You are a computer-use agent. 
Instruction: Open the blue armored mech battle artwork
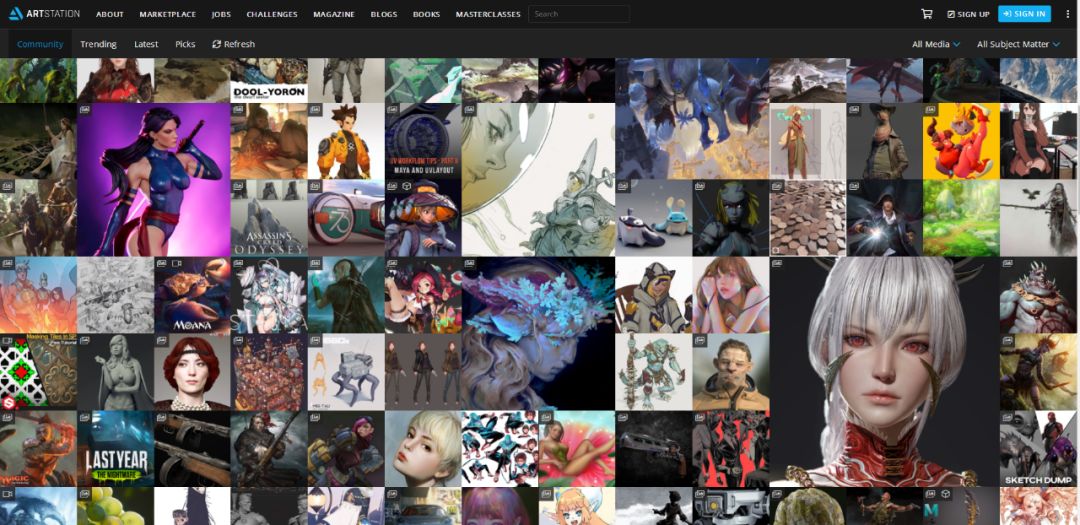[692, 119]
